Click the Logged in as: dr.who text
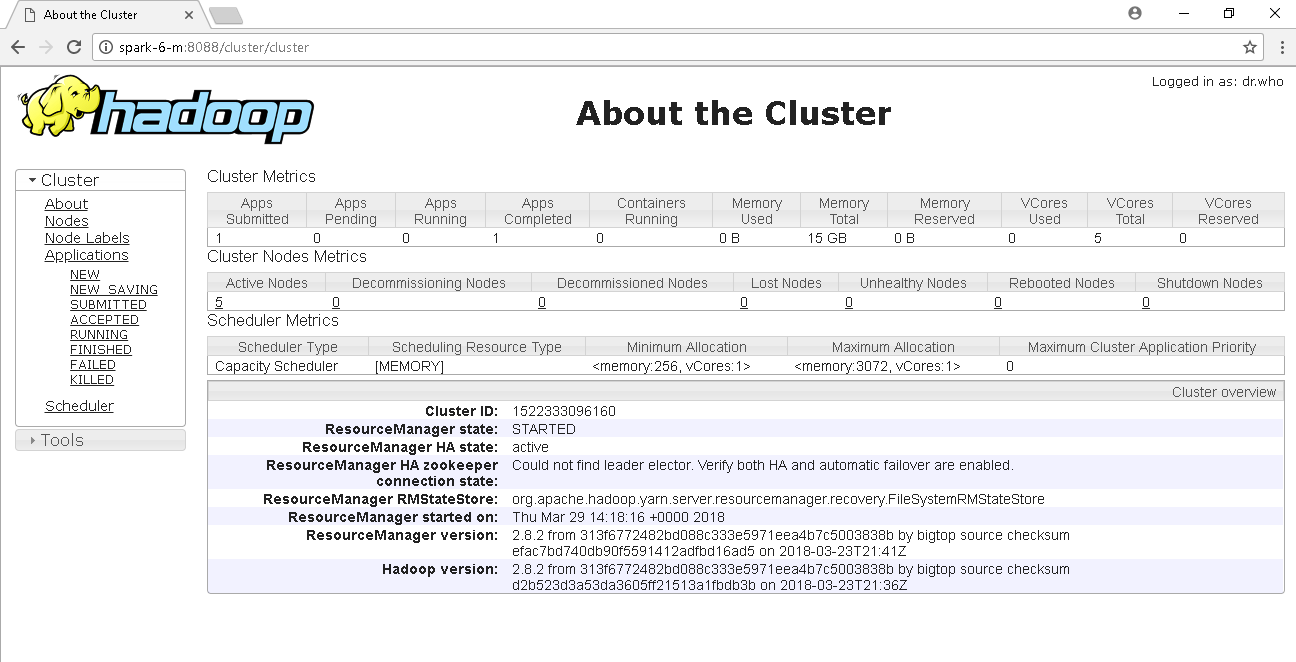This screenshot has width=1296, height=662. [x=1217, y=82]
